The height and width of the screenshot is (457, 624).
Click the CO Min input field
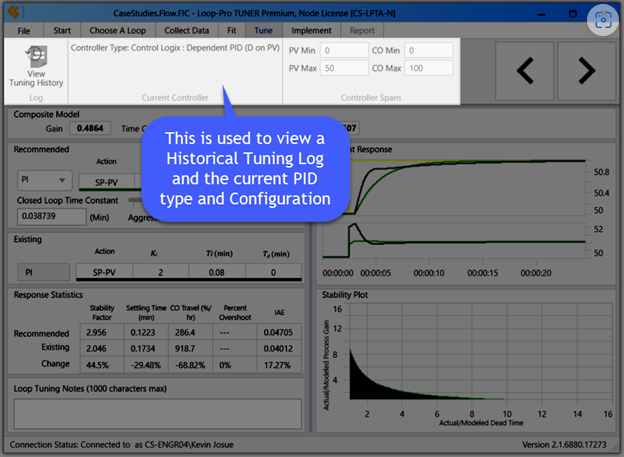pyautogui.click(x=429, y=51)
